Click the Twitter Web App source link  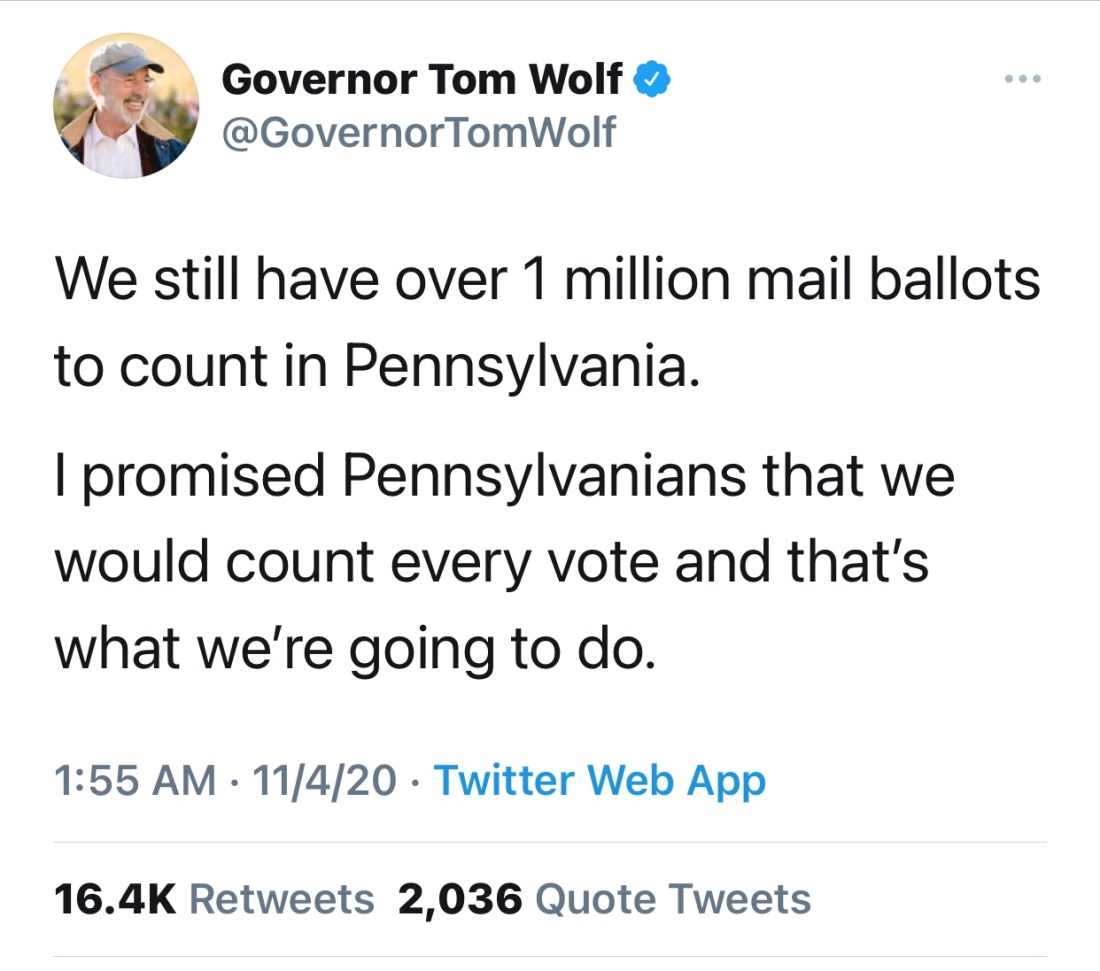point(600,780)
